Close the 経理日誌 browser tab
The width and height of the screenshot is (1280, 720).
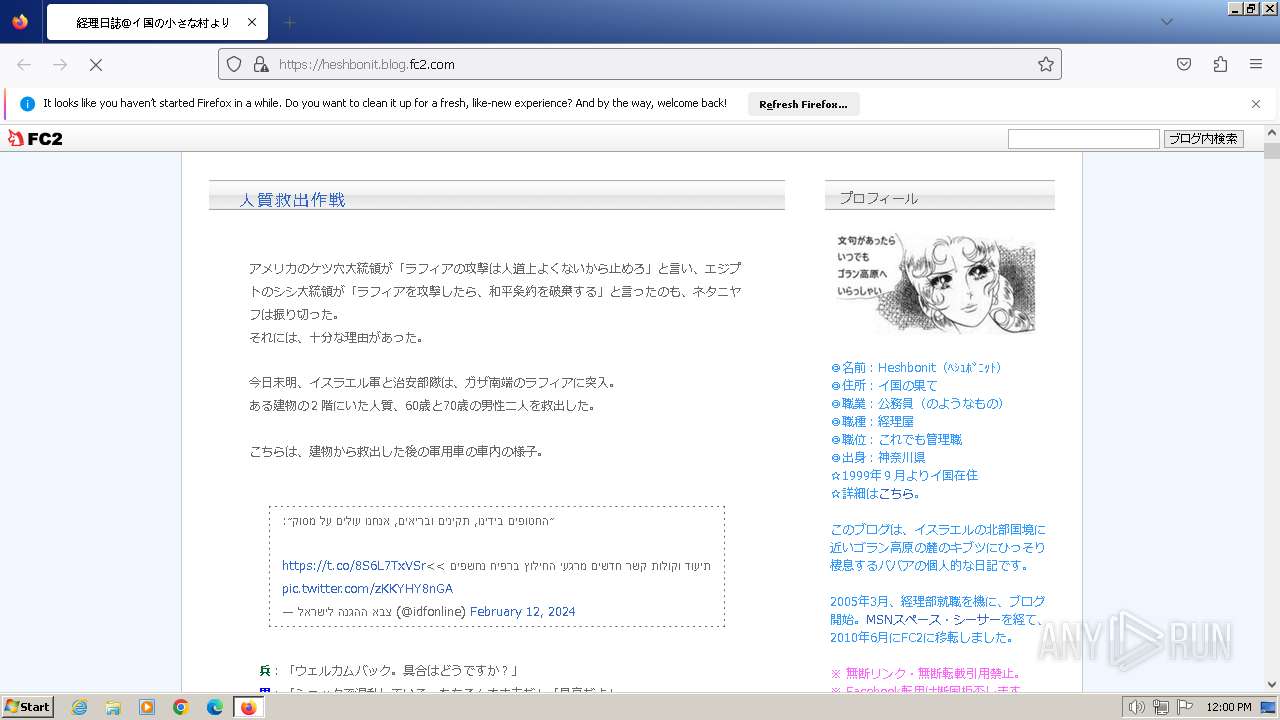tap(251, 22)
